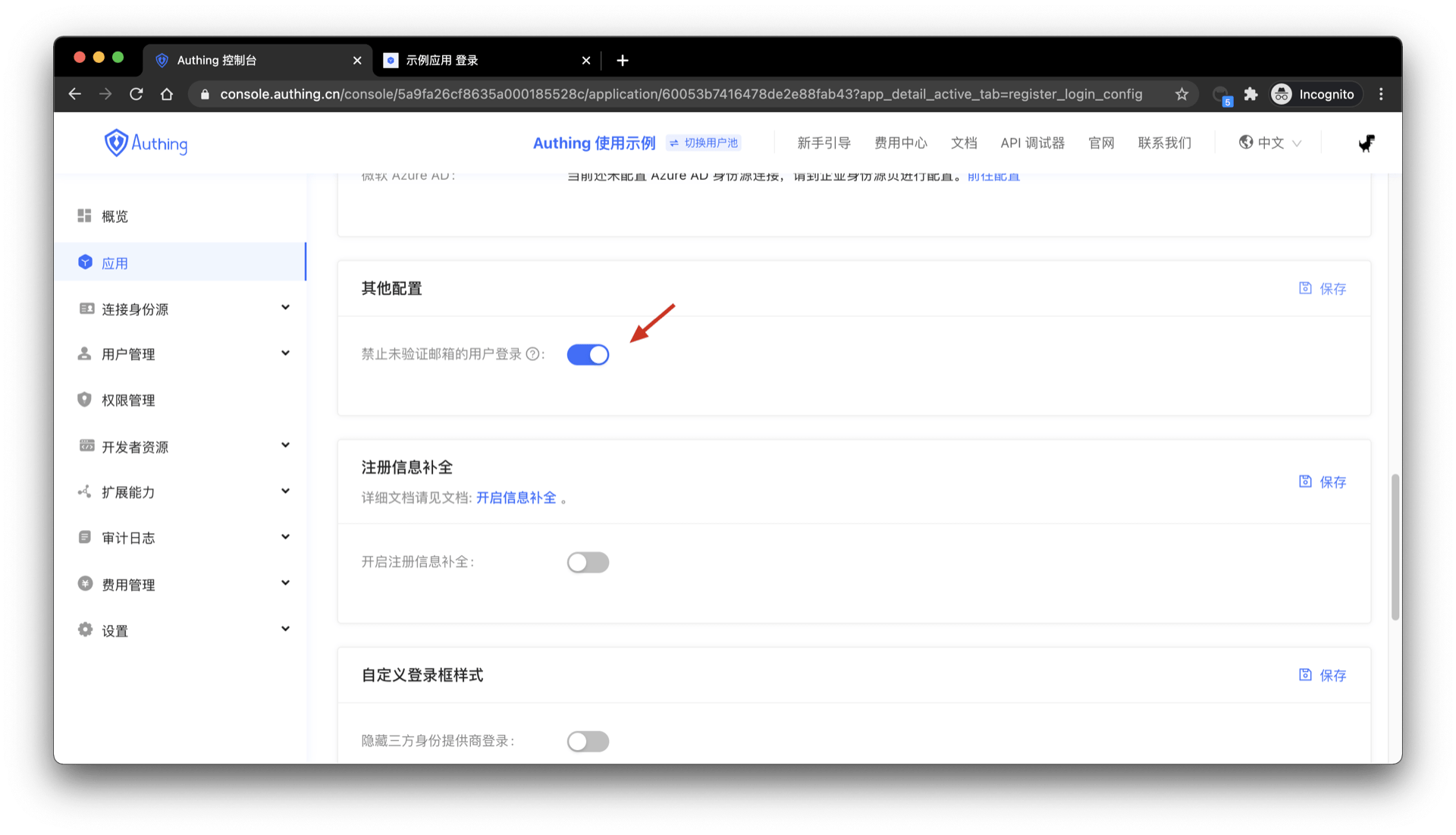Click the help icon beside 禁止未验证邮箱的用户登录

(x=532, y=354)
